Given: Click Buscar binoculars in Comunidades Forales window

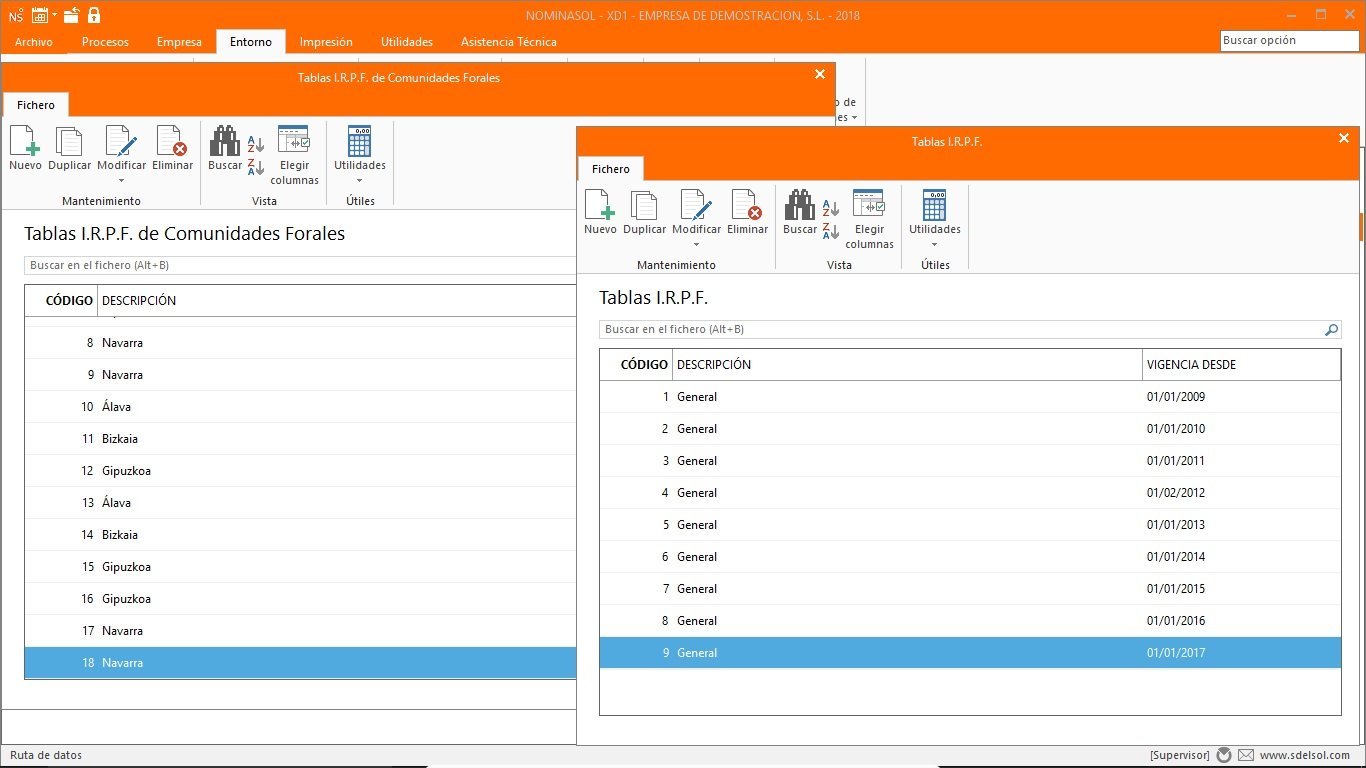Looking at the screenshot, I should tap(225, 141).
